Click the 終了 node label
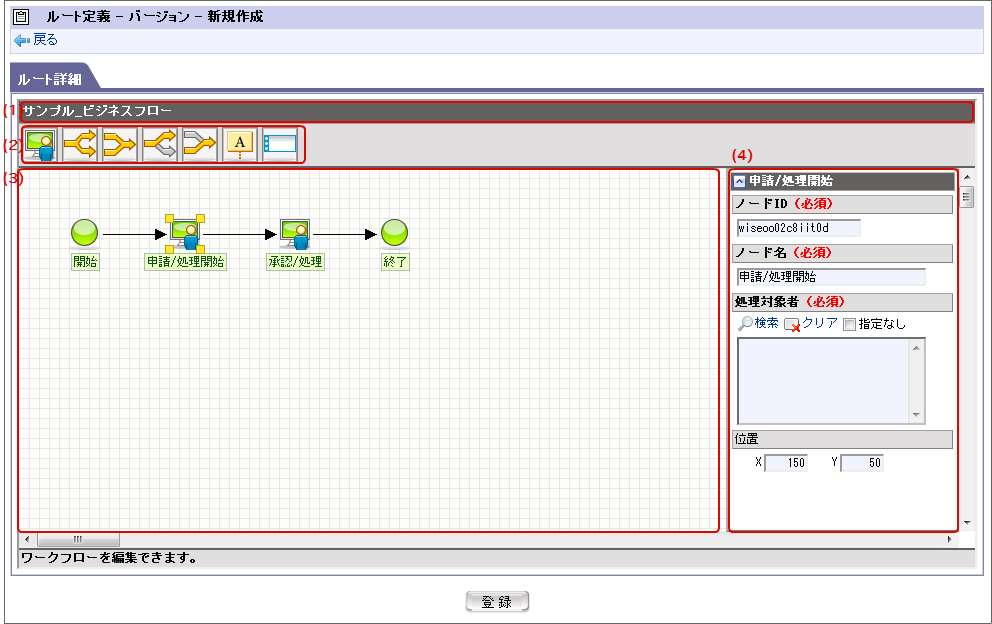The height and width of the screenshot is (624, 992). pos(395,262)
